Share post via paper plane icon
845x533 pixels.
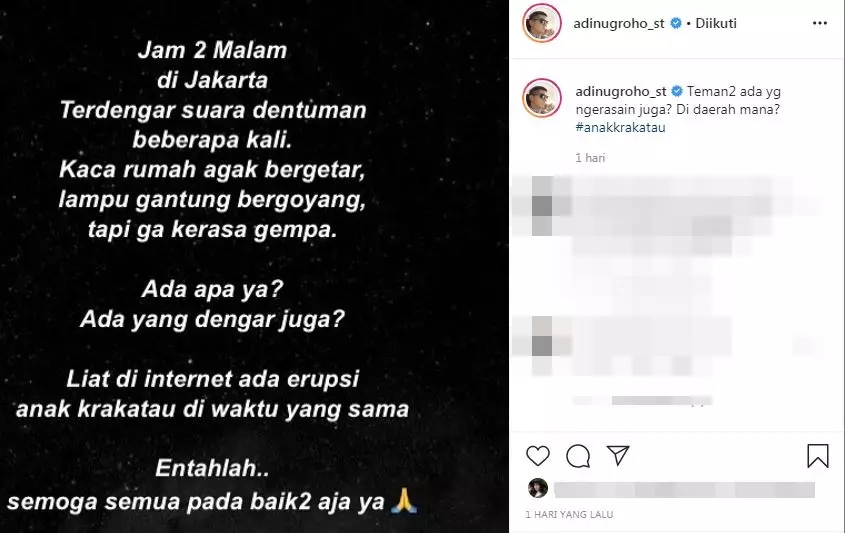(x=618, y=455)
